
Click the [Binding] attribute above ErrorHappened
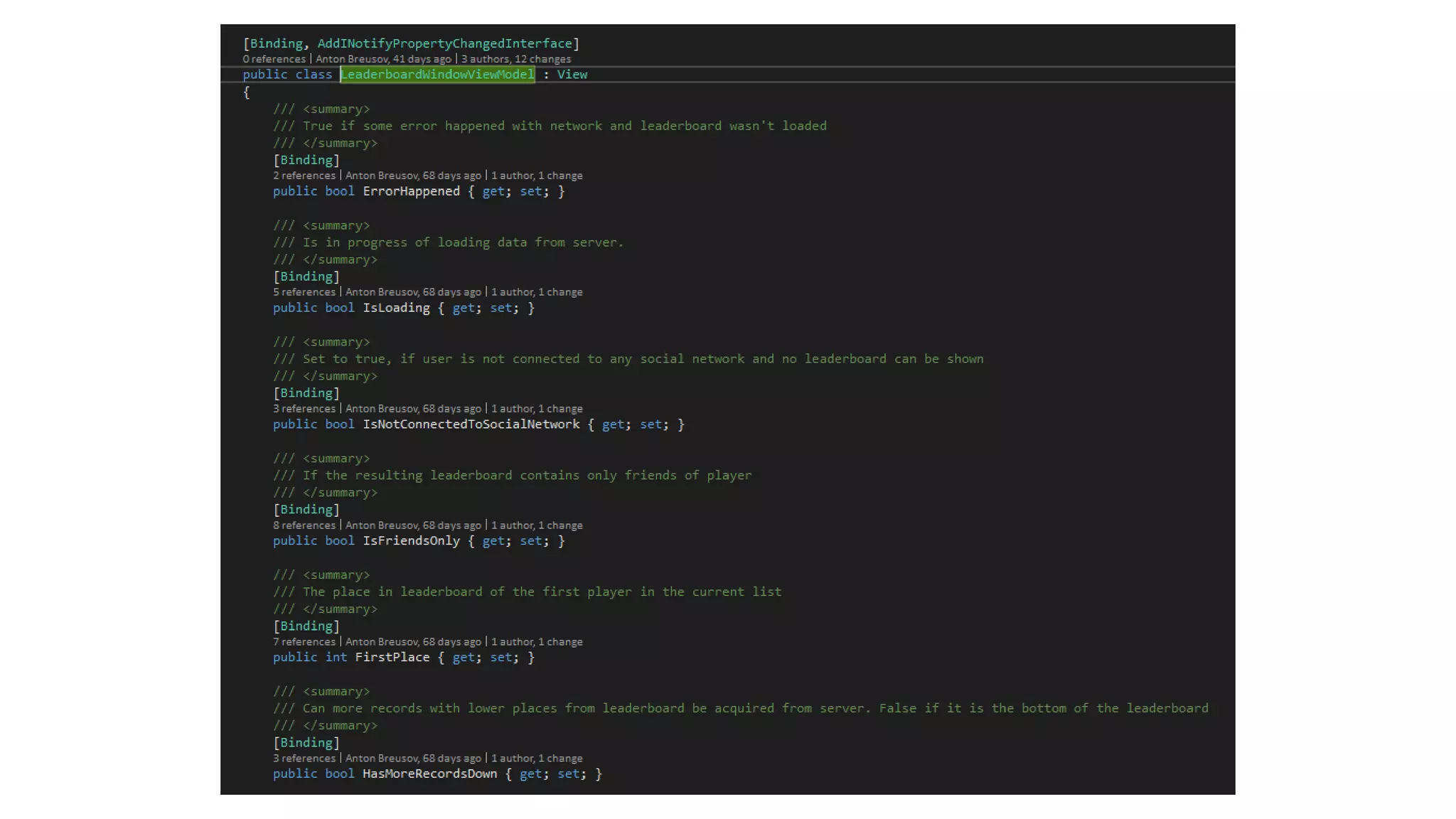tap(306, 160)
